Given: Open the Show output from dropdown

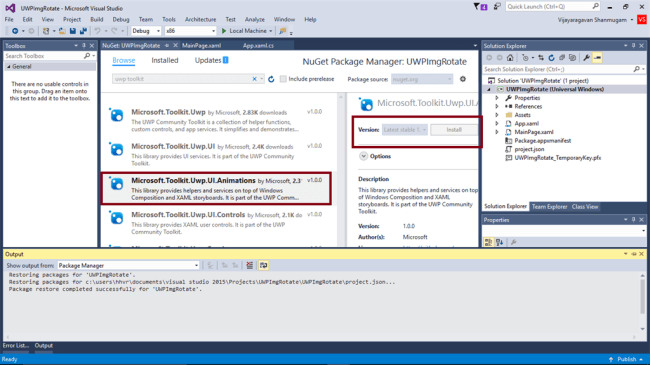Looking at the screenshot, I should click(x=129, y=265).
